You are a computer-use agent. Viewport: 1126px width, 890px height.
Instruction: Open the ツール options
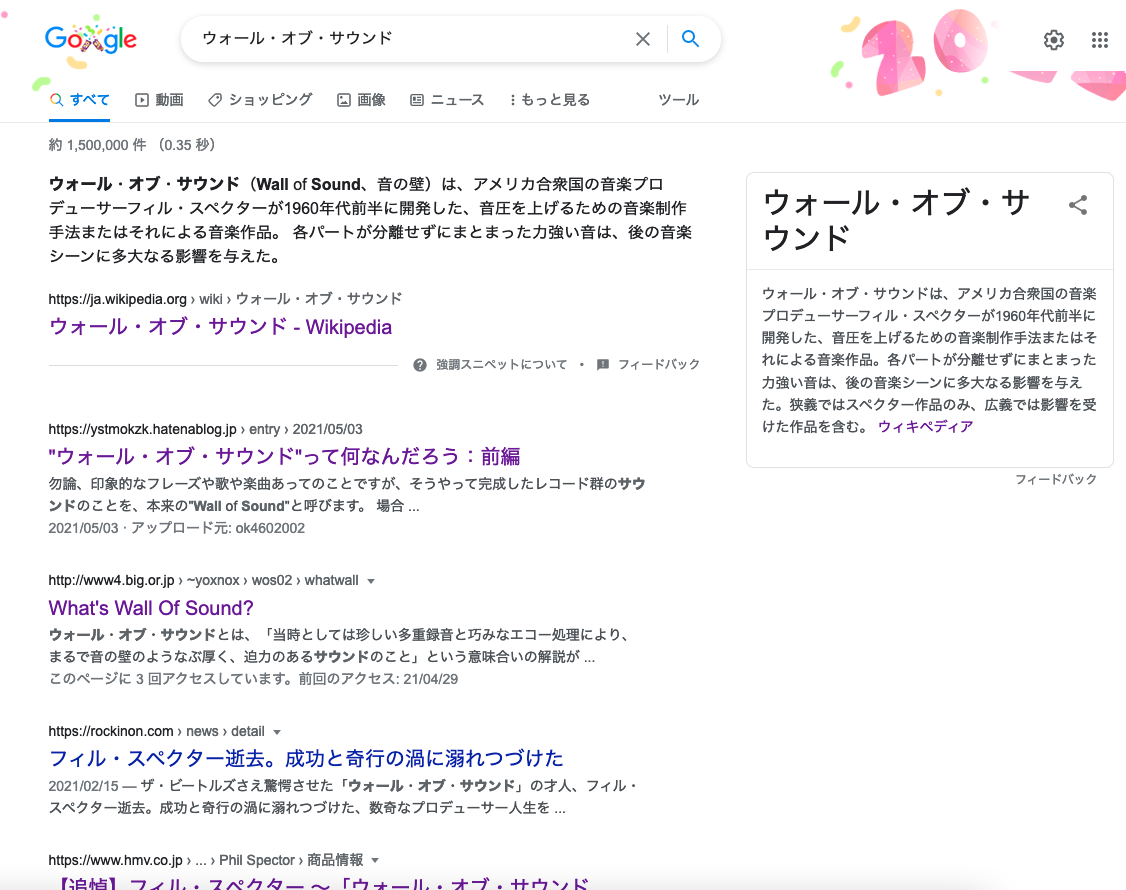tap(679, 100)
